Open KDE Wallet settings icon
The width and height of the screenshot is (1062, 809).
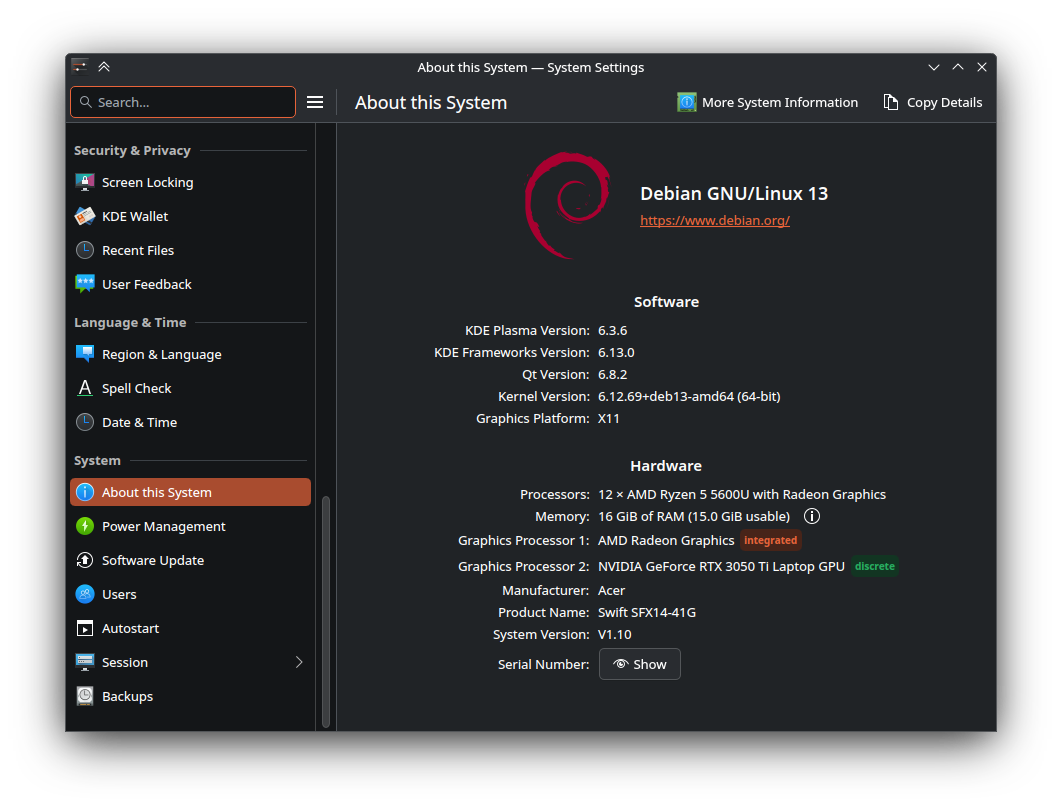(85, 216)
